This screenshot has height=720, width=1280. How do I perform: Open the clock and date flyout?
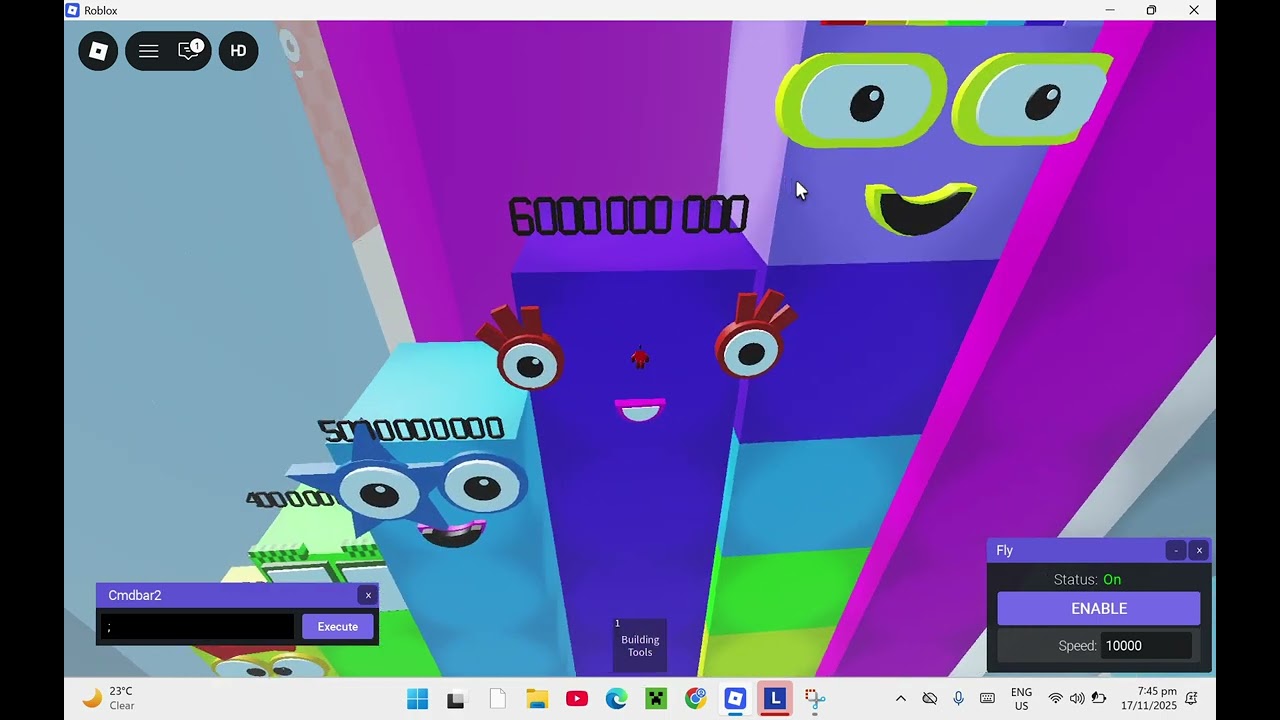coord(1148,699)
